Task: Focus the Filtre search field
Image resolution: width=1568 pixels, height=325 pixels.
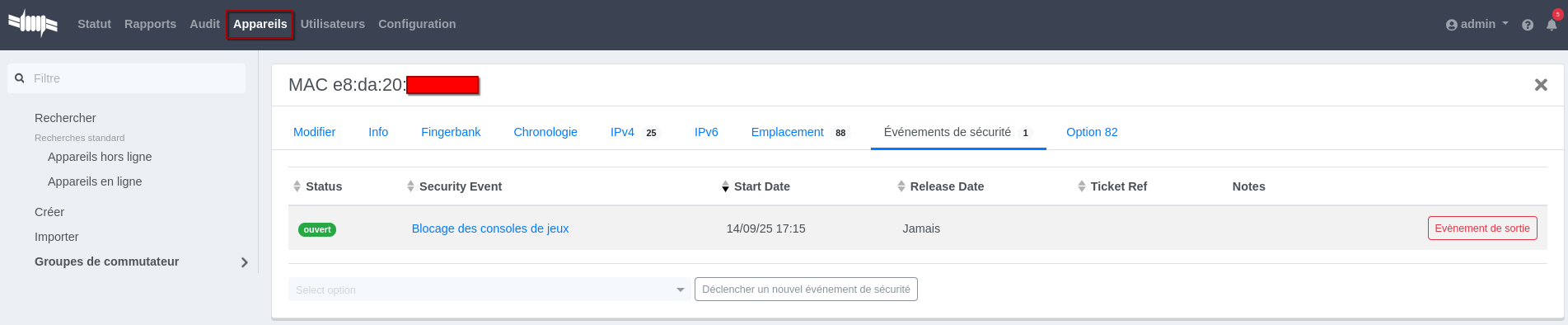Action: tap(127, 78)
